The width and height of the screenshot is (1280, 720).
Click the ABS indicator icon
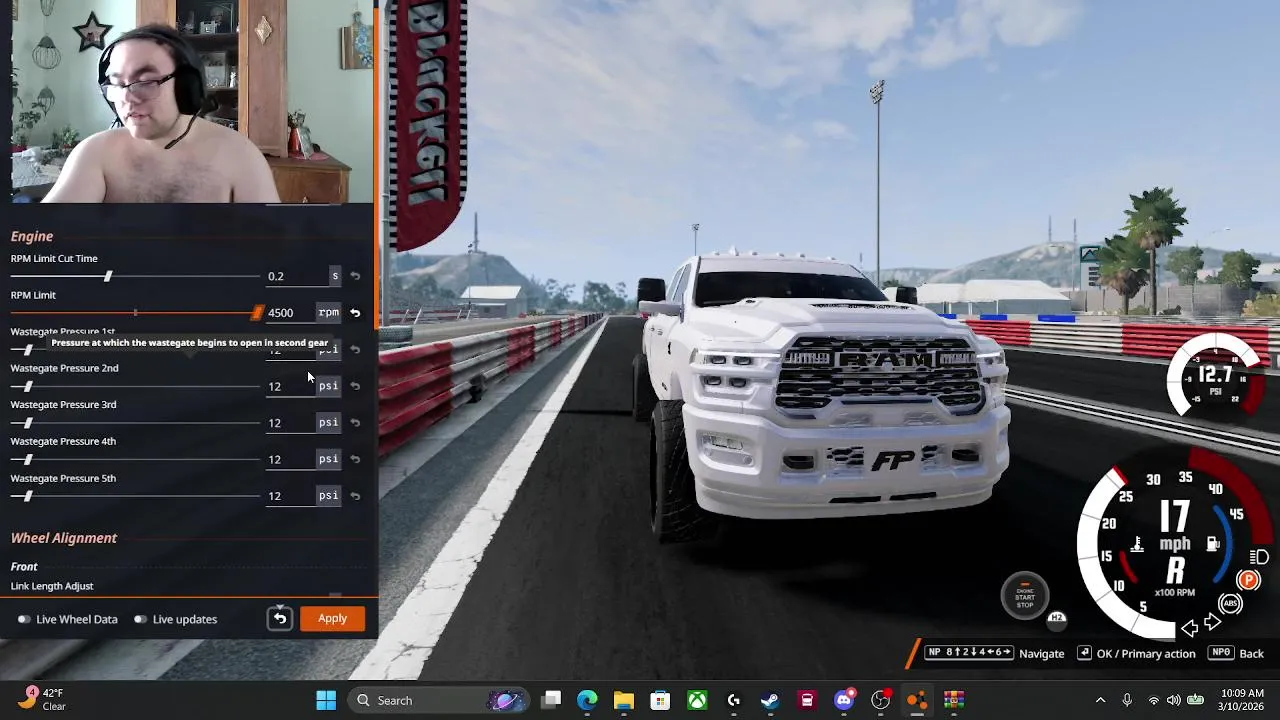(x=1231, y=604)
